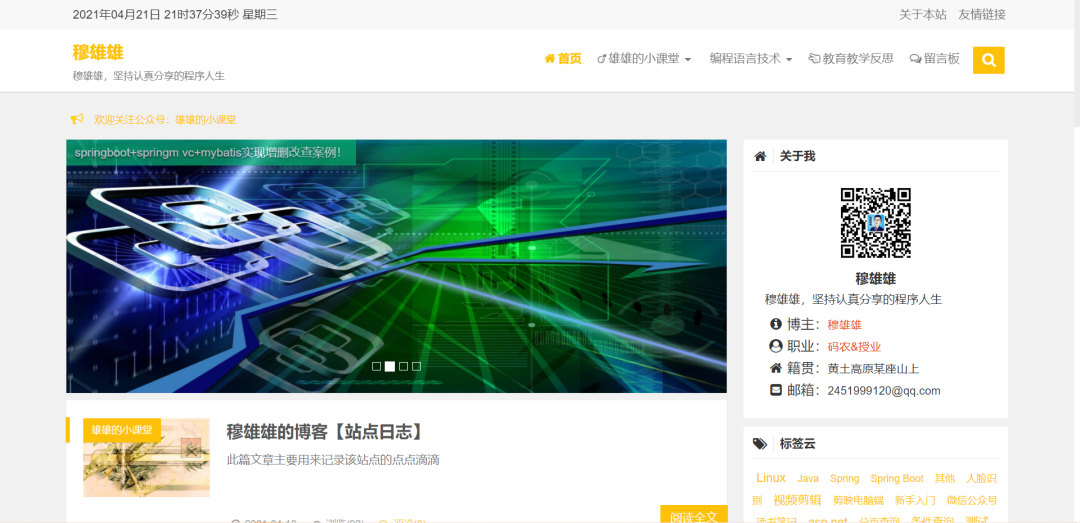Click the home icon beside 首页
Screen dimensions: 1080x523
(550, 59)
